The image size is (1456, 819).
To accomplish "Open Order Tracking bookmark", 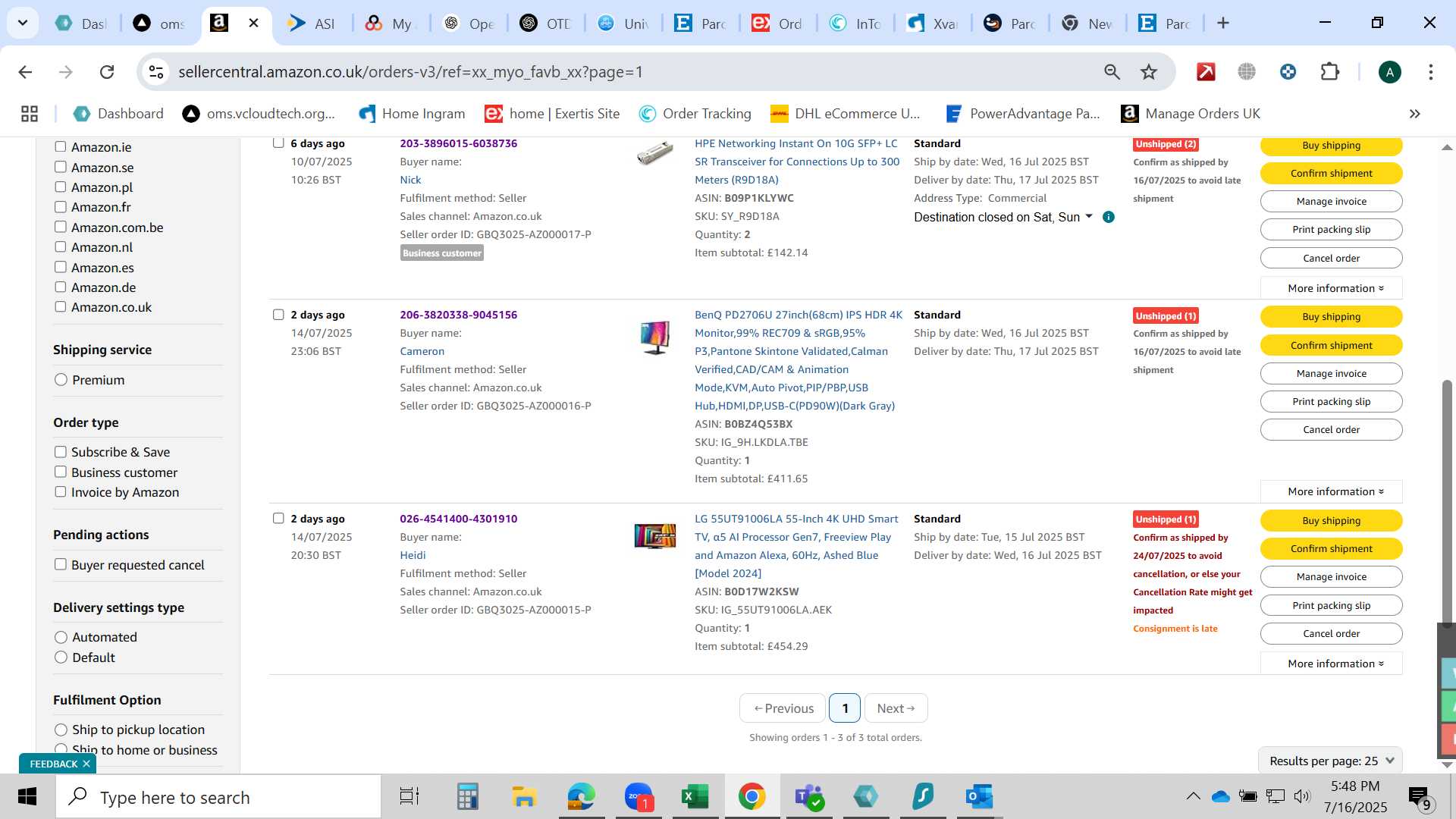I will click(x=695, y=114).
